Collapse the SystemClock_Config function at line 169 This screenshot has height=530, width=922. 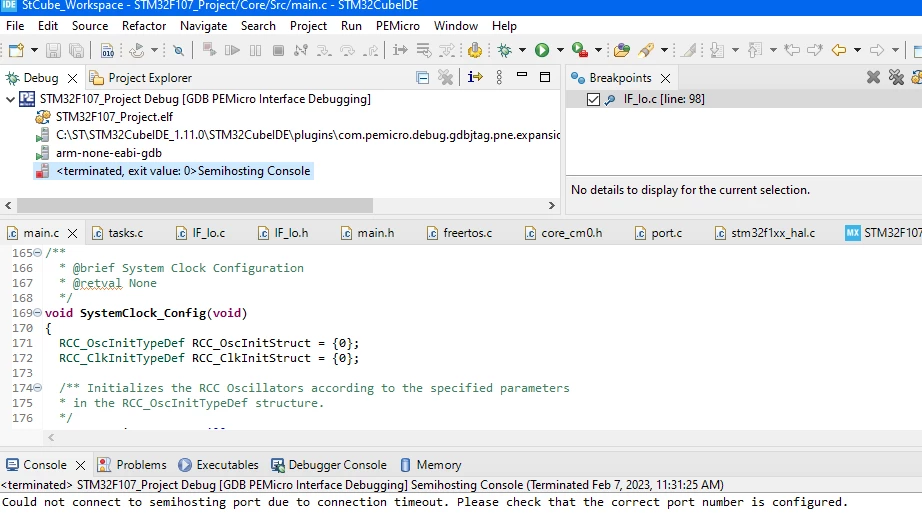coord(38,313)
